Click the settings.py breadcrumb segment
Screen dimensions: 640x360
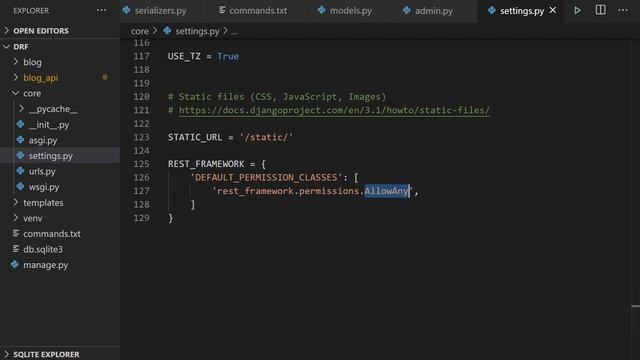197,31
